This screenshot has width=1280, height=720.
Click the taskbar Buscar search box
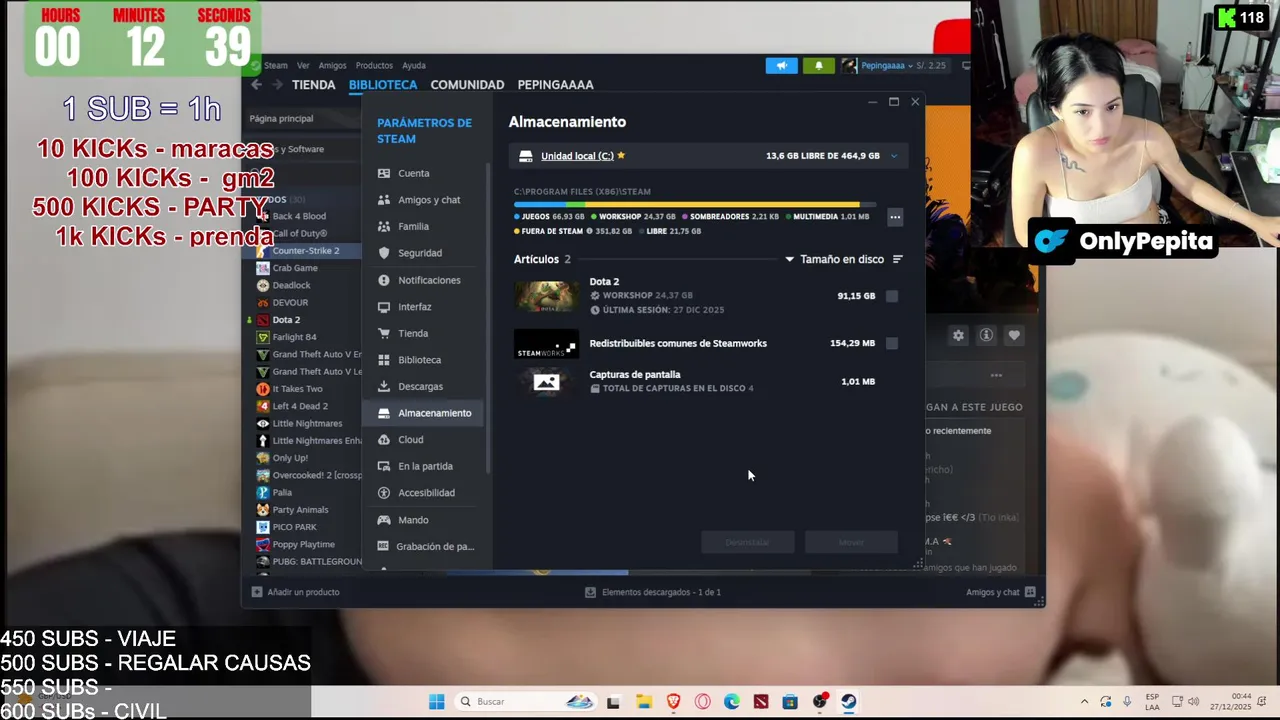pyautogui.click(x=524, y=702)
